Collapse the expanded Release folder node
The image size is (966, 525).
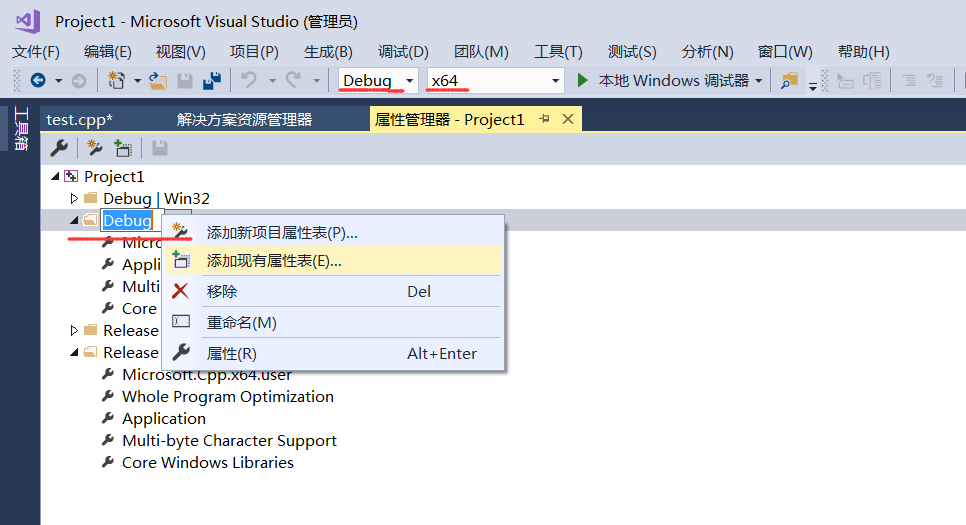tap(74, 352)
